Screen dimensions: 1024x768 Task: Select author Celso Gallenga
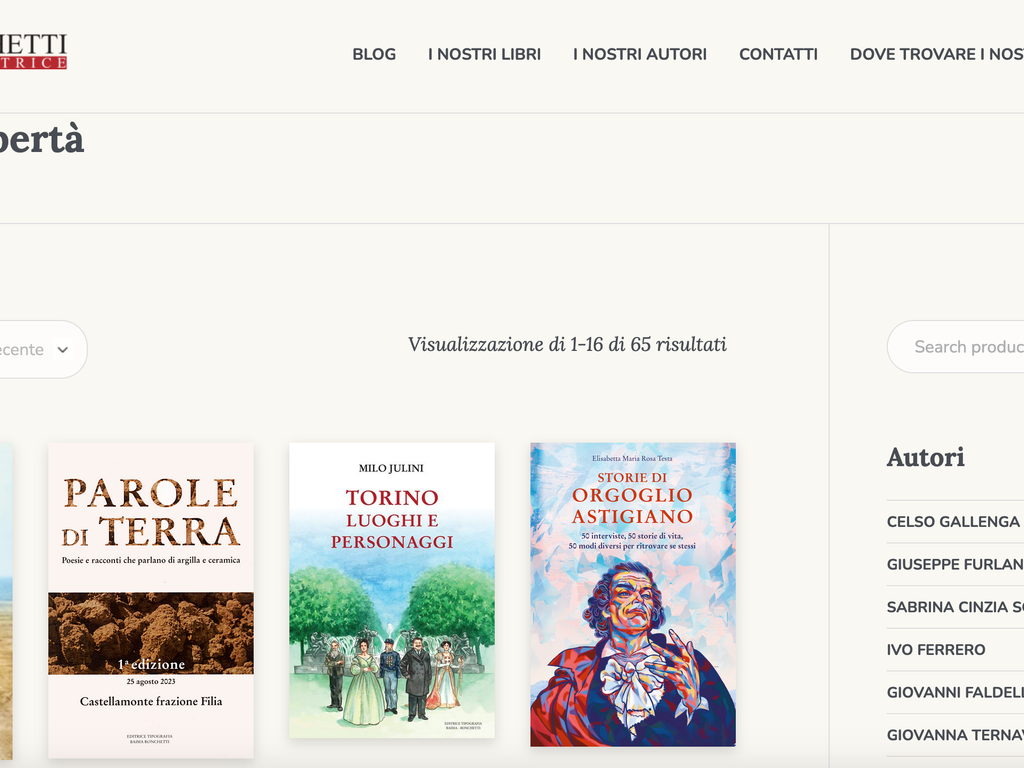pos(953,522)
